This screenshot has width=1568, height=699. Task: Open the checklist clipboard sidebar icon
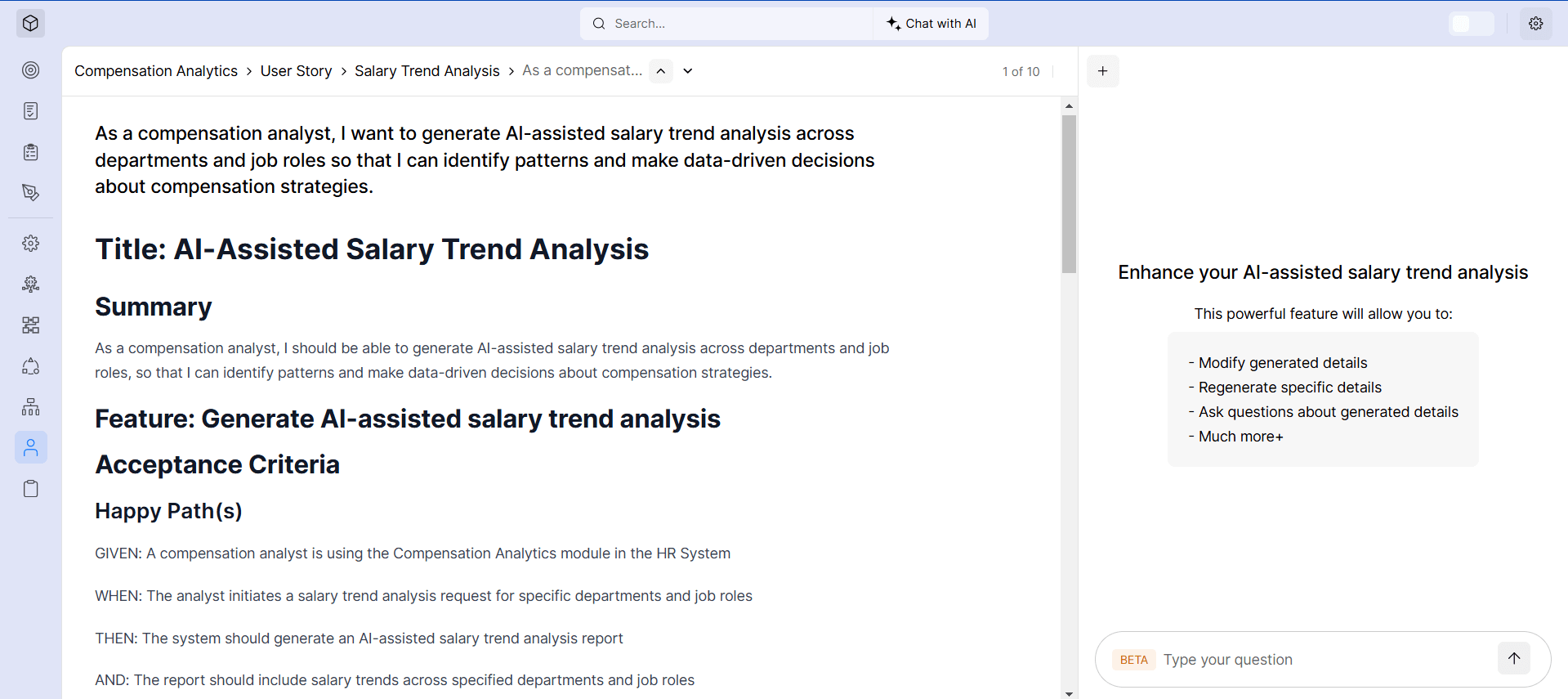[x=30, y=152]
